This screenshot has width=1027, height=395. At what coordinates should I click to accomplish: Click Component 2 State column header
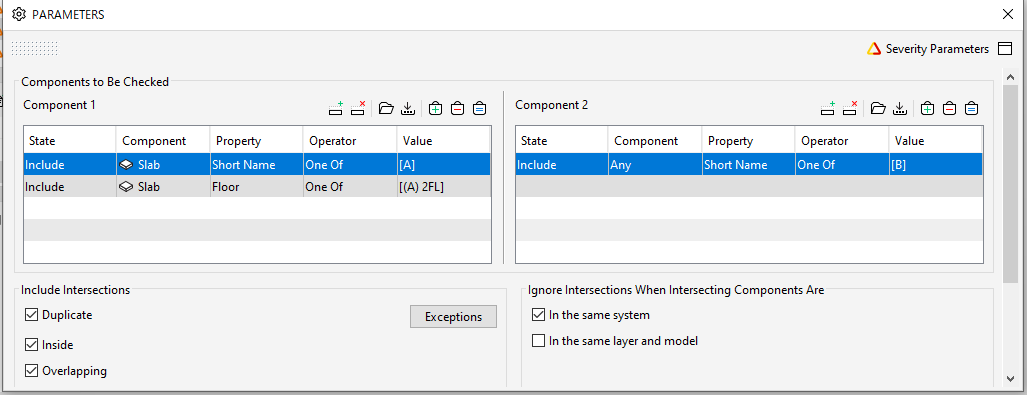562,140
